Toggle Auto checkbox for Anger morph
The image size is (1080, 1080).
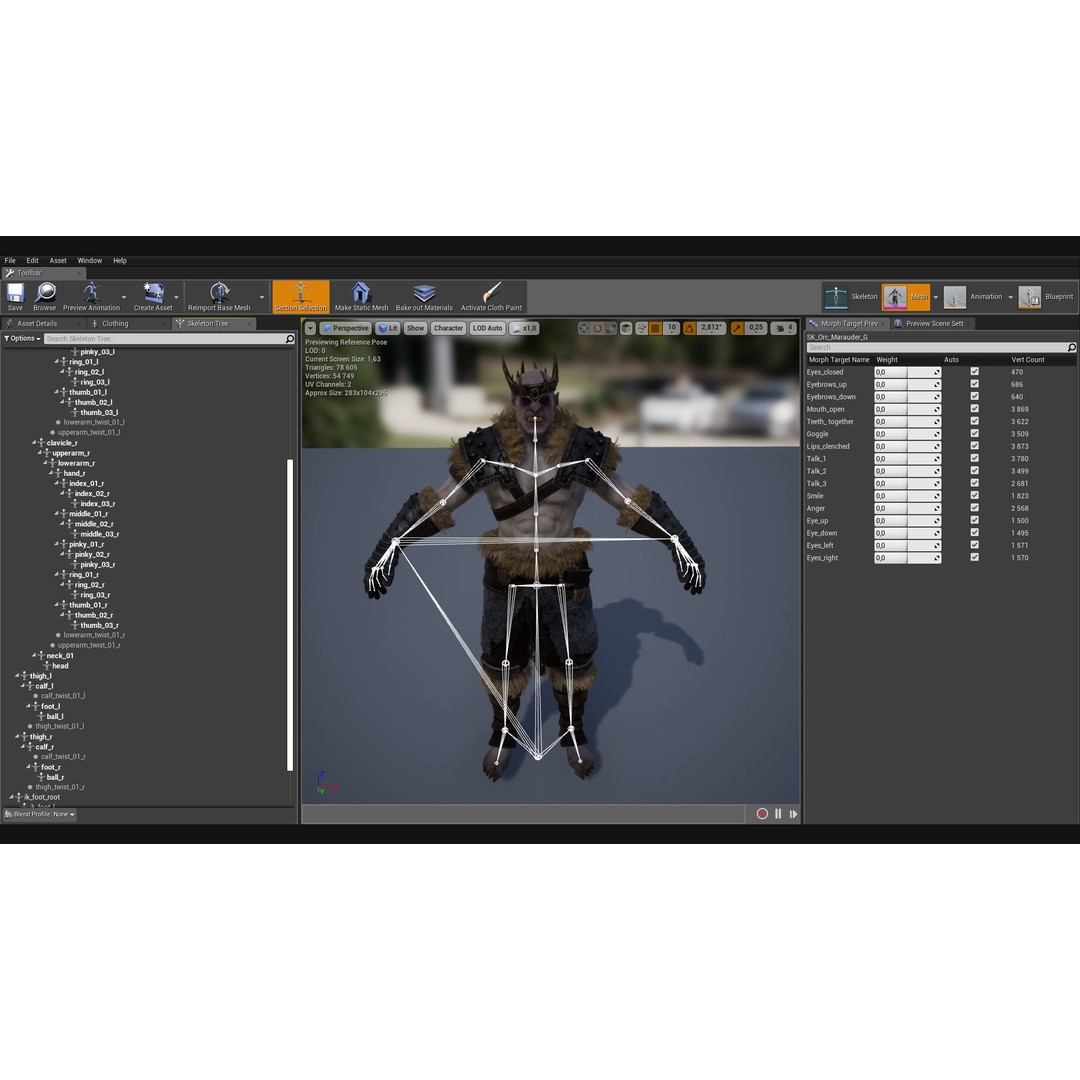point(975,508)
